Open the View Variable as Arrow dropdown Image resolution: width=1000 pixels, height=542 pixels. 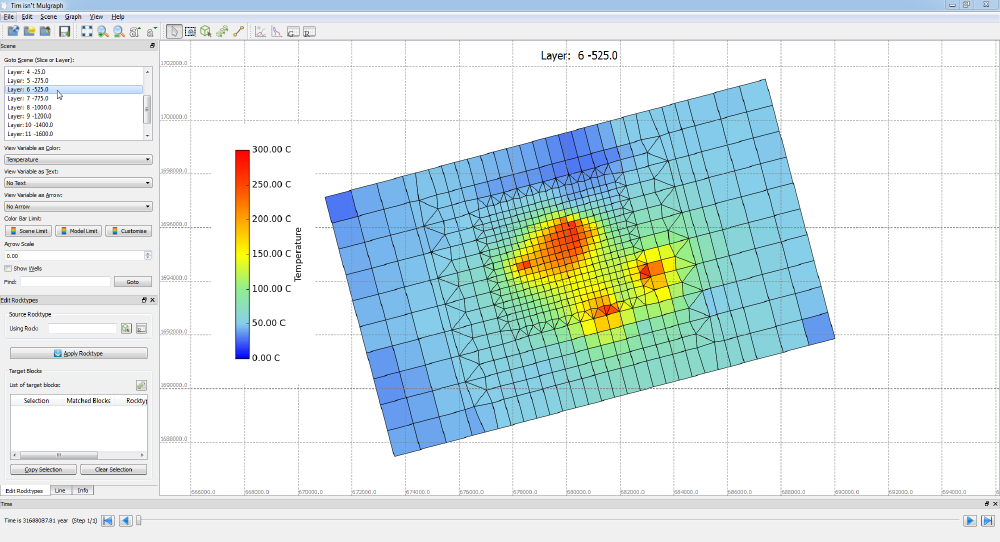[78, 207]
